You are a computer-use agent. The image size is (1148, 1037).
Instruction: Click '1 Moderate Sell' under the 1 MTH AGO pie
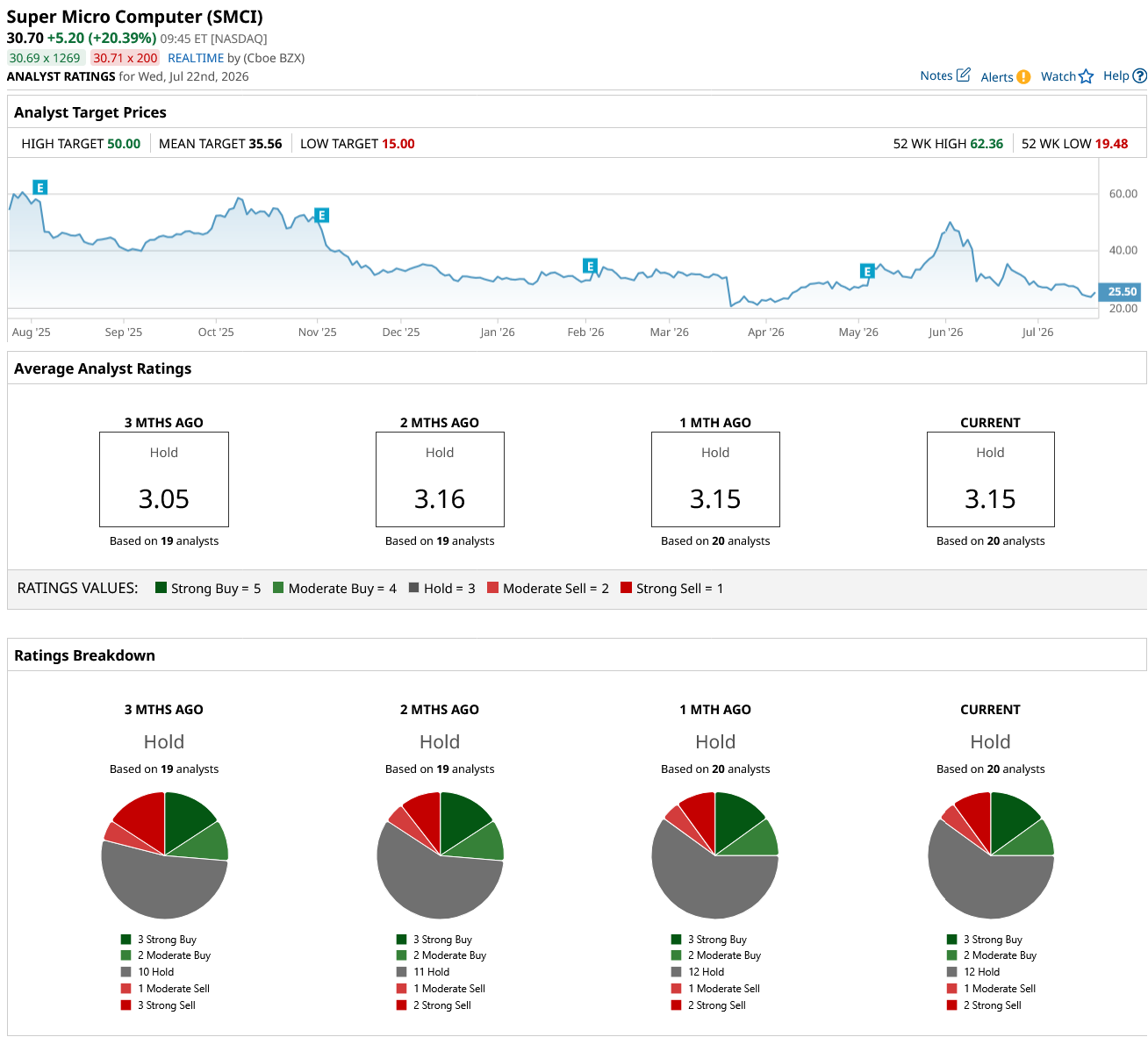724,989
